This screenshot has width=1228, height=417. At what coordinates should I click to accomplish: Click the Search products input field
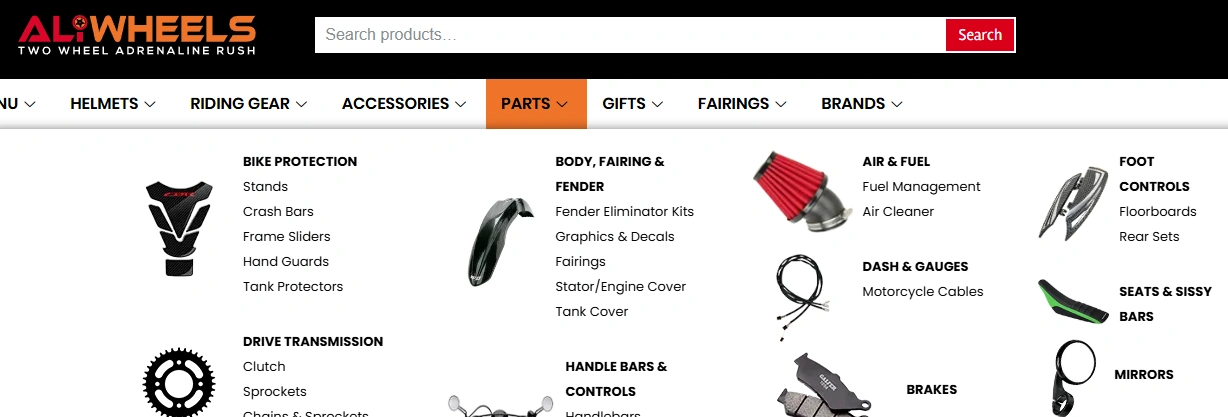tap(630, 35)
